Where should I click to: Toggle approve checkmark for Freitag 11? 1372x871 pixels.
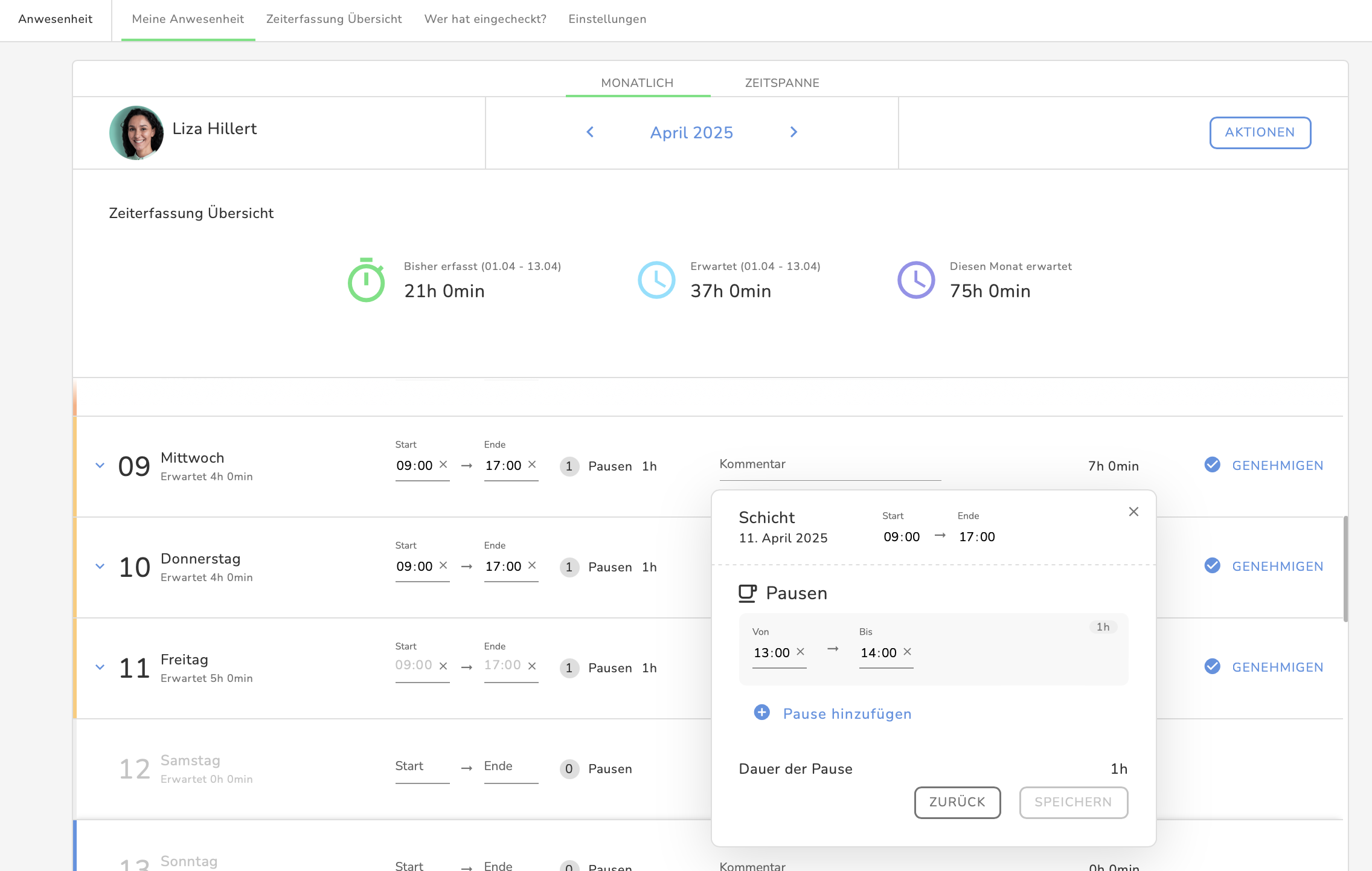tap(1212, 666)
